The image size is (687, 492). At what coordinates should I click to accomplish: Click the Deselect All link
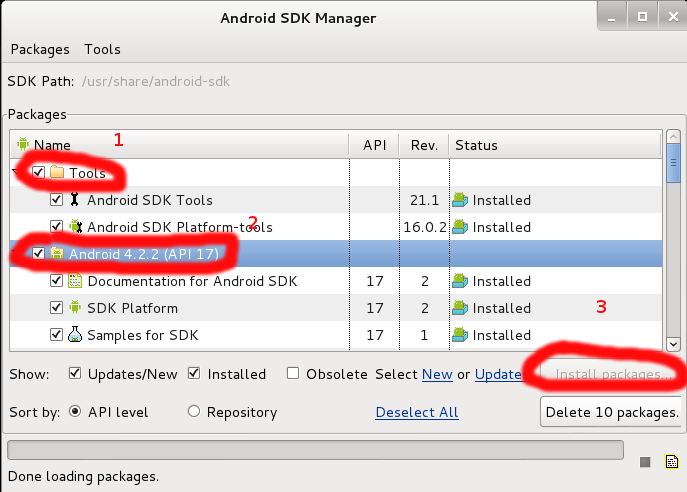[417, 412]
